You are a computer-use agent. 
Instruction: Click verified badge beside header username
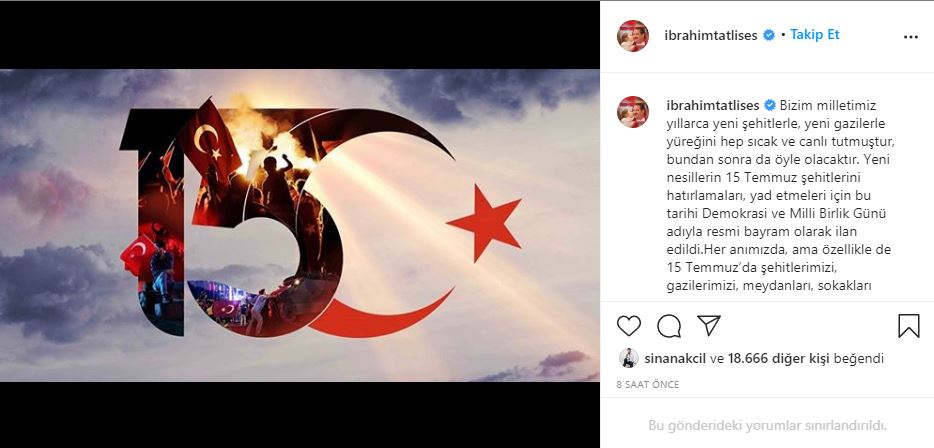coord(769,36)
